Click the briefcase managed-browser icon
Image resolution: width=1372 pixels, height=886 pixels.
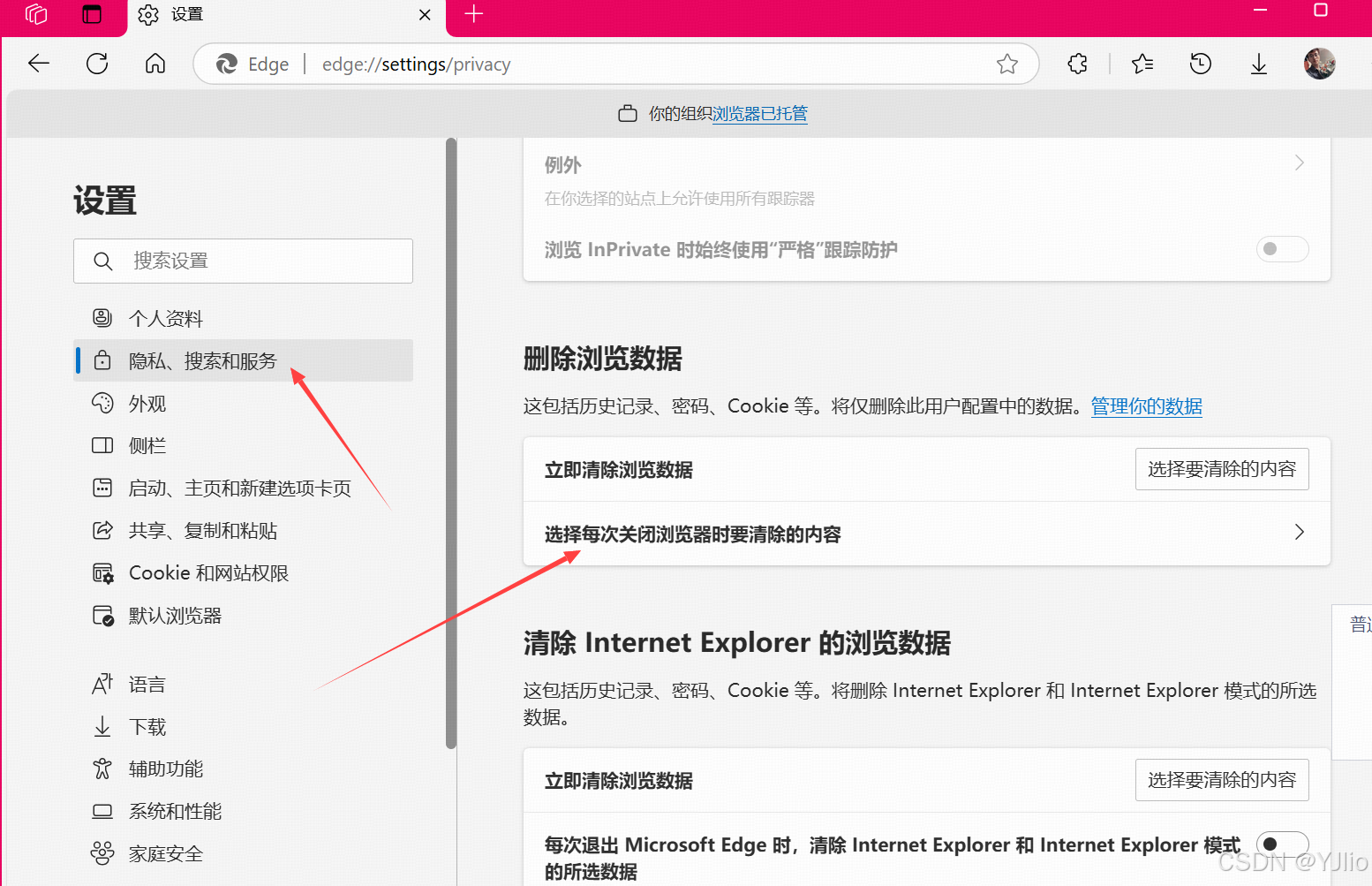pos(628,114)
